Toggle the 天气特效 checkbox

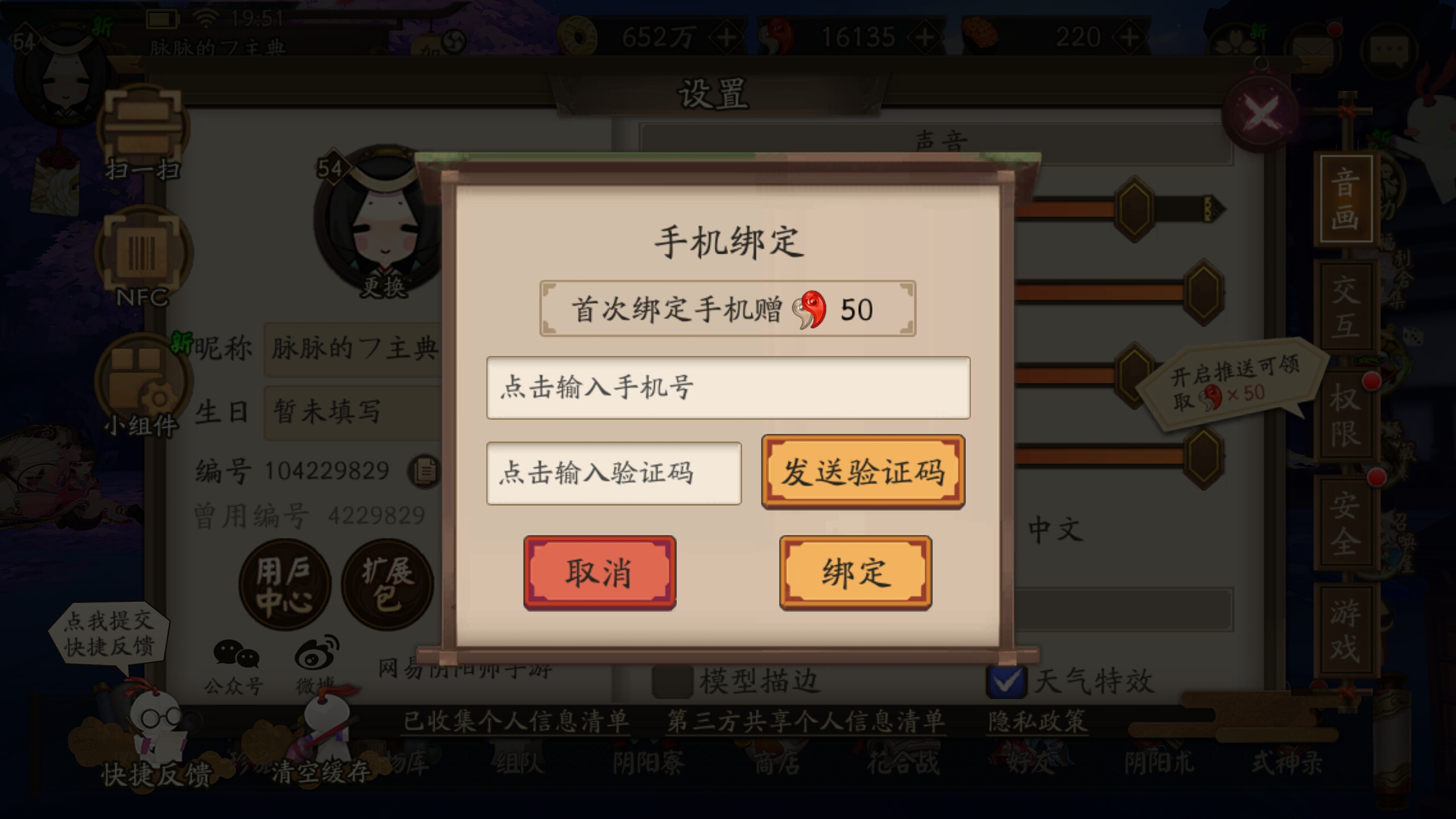[1006, 681]
